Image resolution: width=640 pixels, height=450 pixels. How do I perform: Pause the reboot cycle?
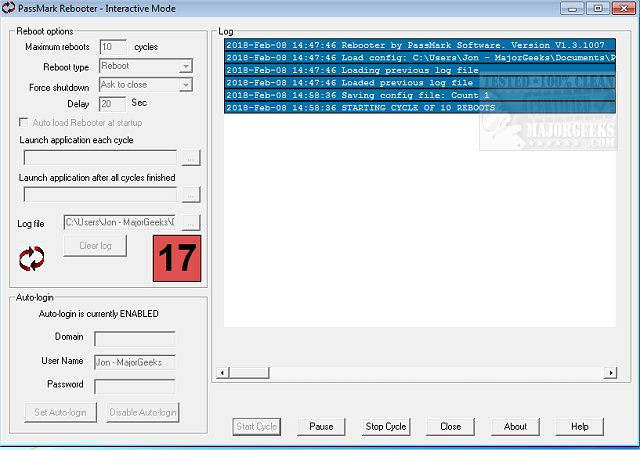321,427
